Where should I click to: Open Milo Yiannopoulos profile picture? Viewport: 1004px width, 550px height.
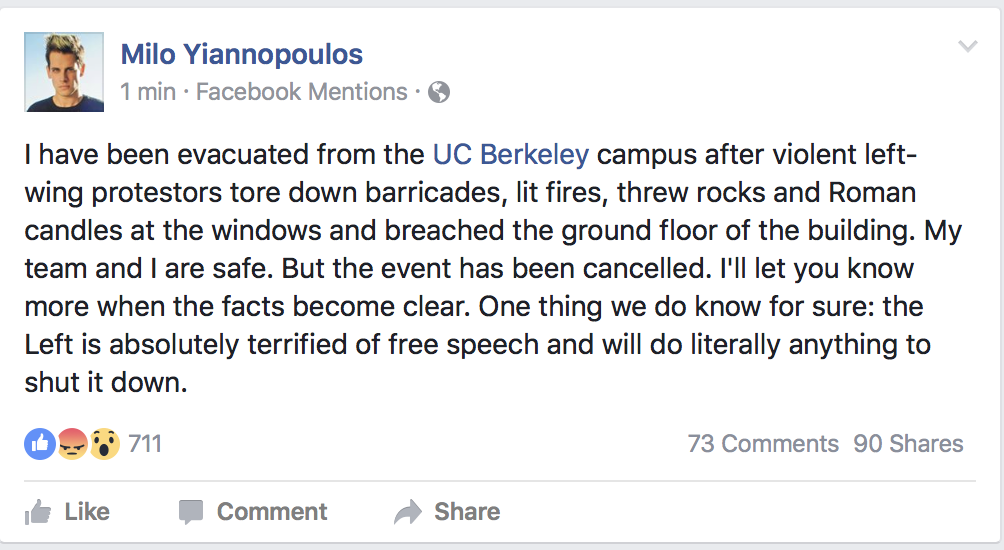[x=64, y=72]
